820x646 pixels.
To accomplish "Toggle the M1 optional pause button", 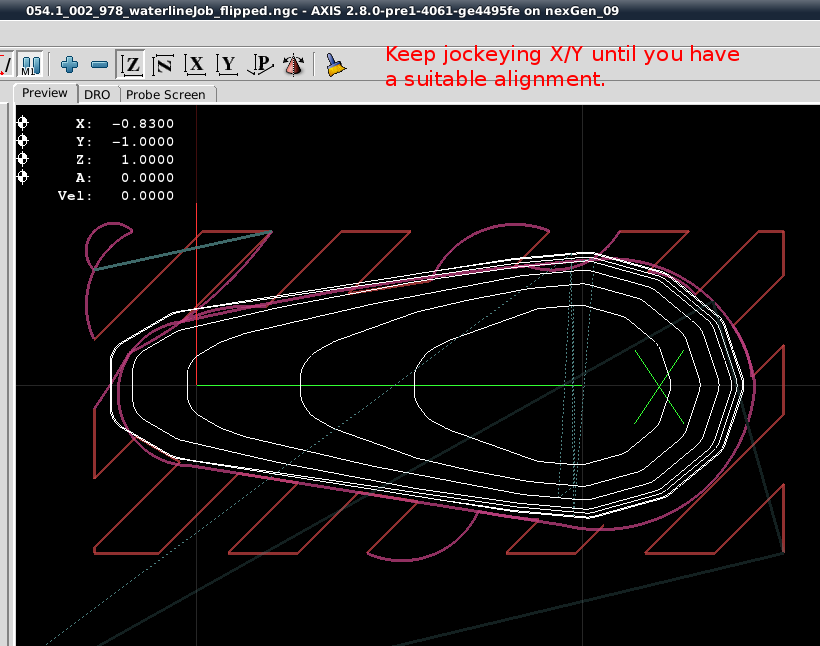I will pos(30,65).
